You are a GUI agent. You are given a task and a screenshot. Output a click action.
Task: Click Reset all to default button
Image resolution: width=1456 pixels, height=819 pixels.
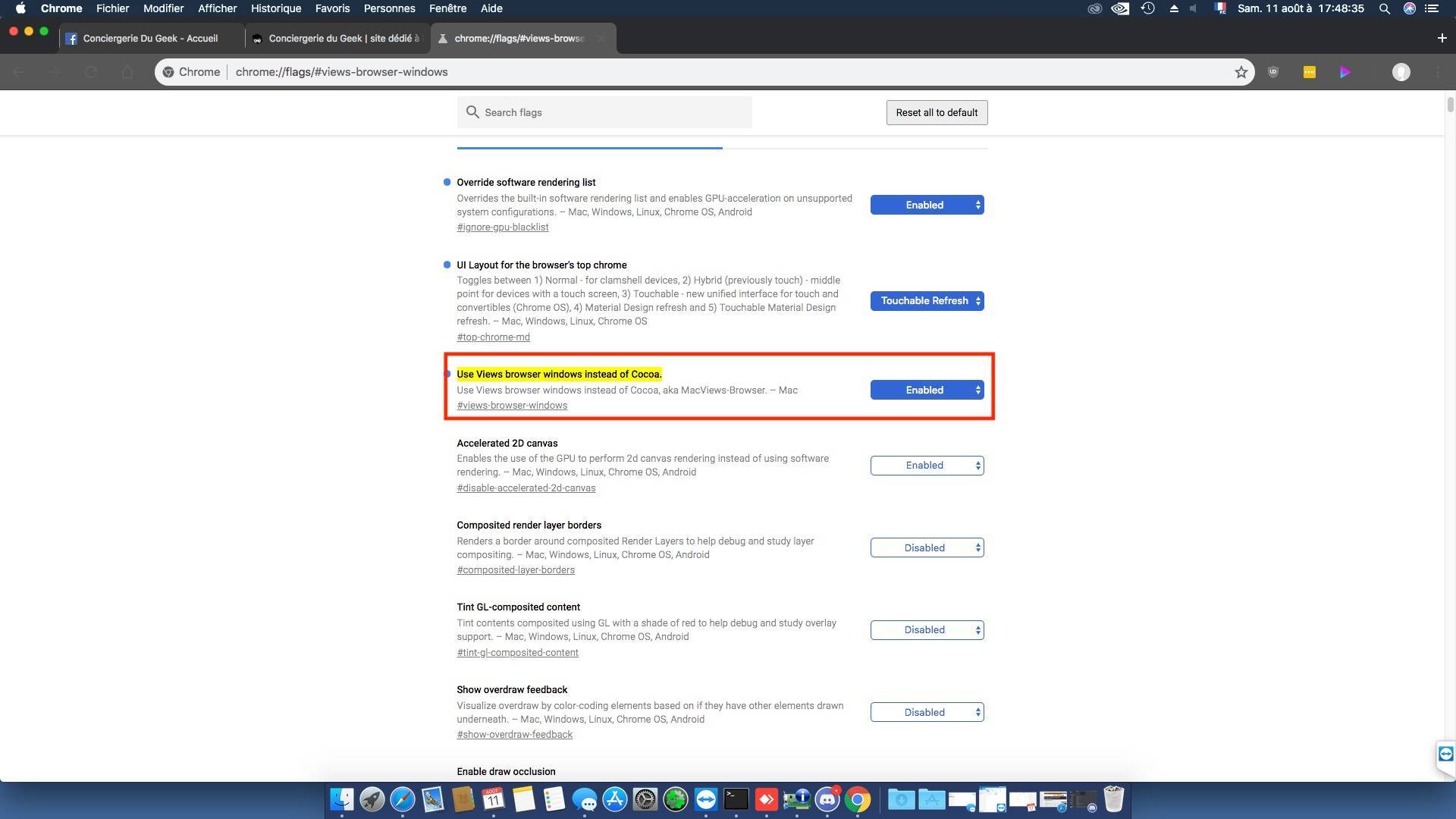pos(937,112)
